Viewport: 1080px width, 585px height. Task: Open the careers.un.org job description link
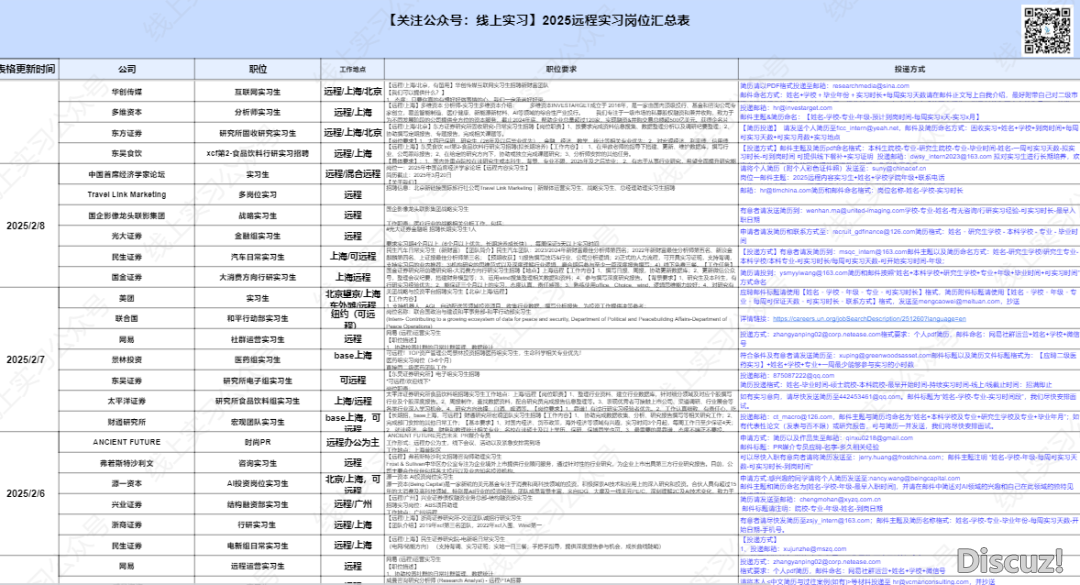869,319
